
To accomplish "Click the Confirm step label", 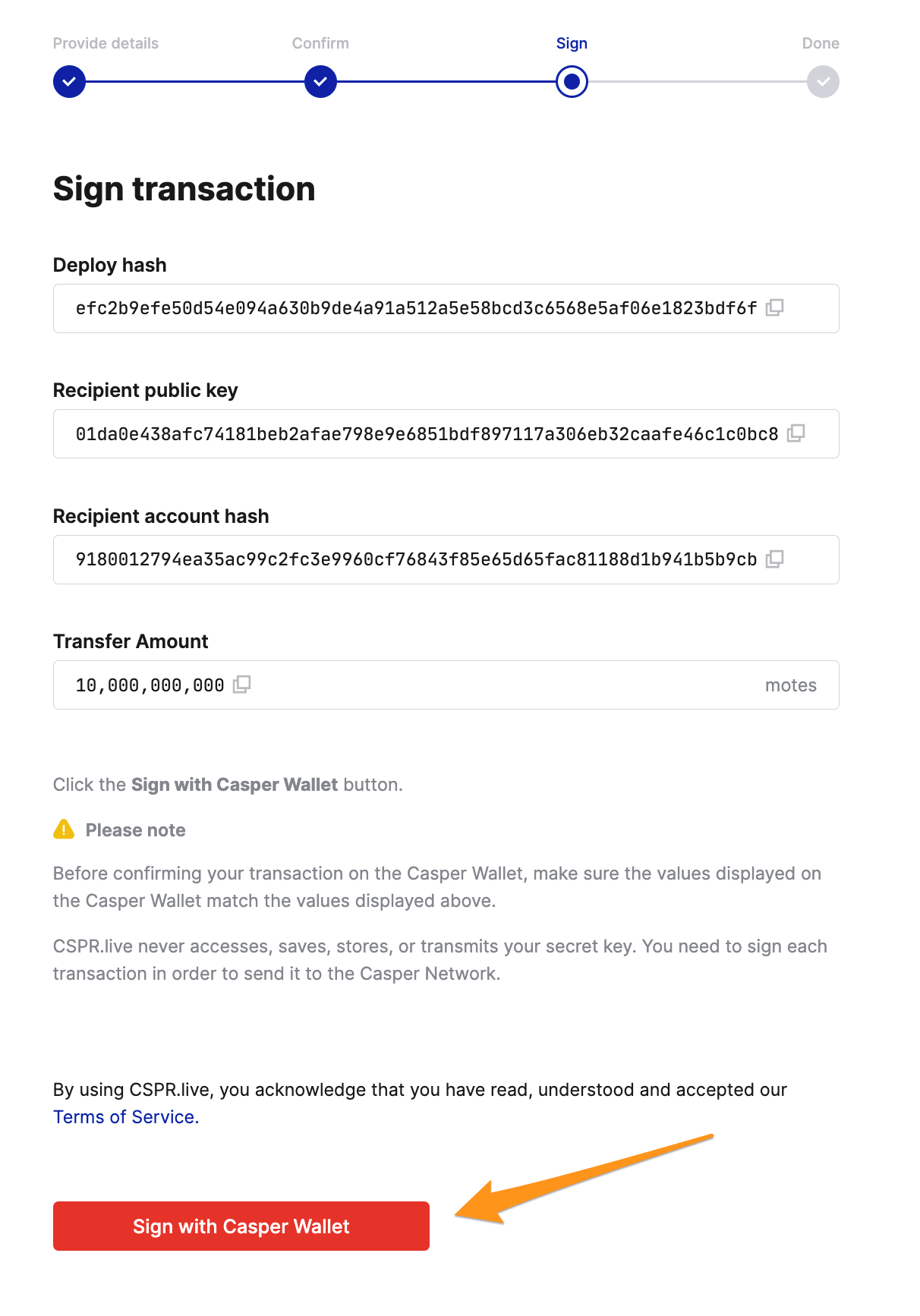I will [x=320, y=43].
